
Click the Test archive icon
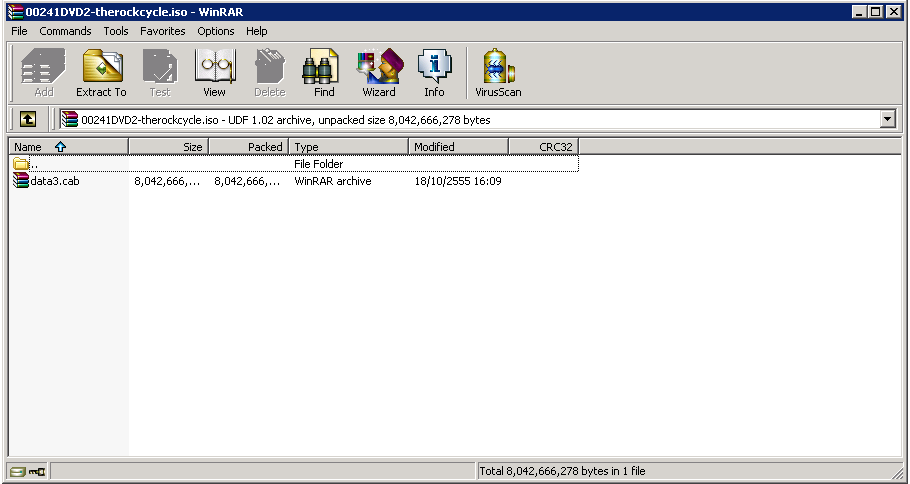coord(160,73)
